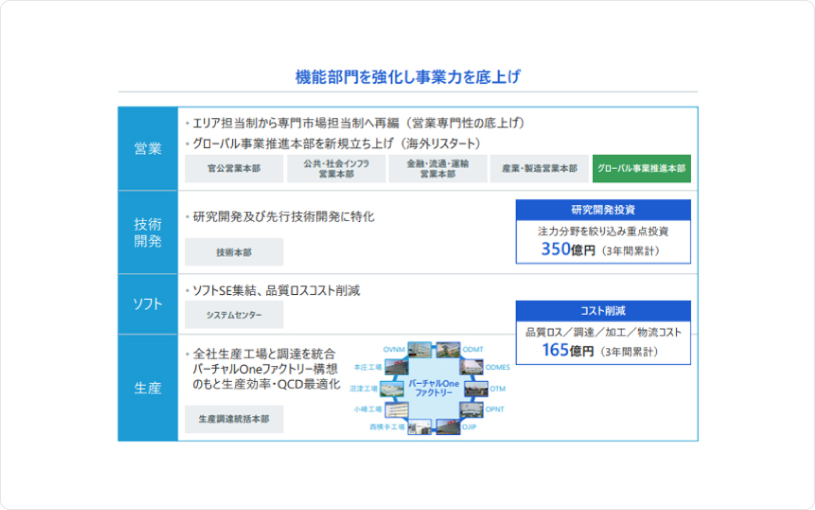Click the 生産 row header

(x=148, y=388)
